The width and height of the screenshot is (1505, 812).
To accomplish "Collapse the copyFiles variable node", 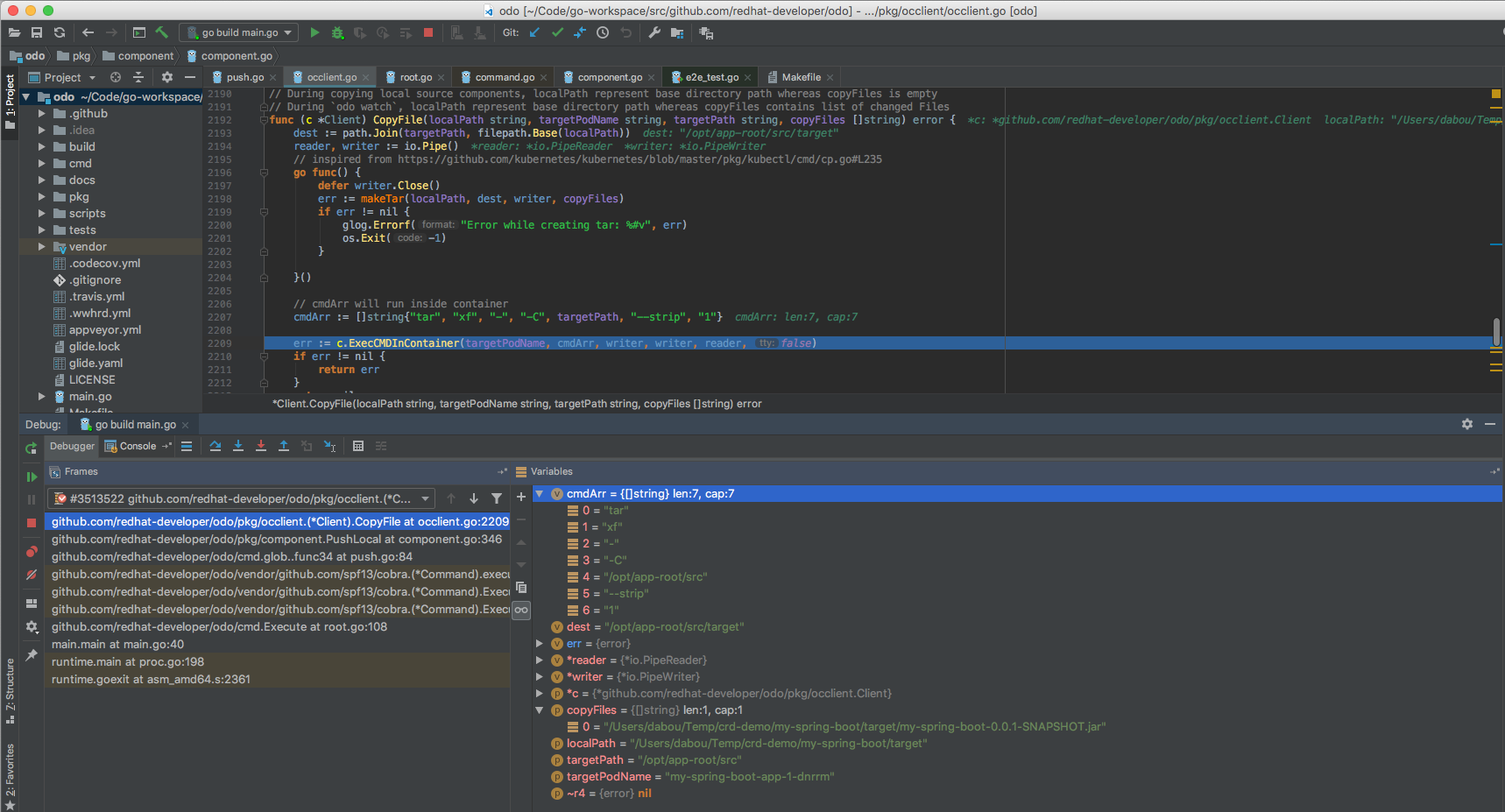I will coord(540,710).
